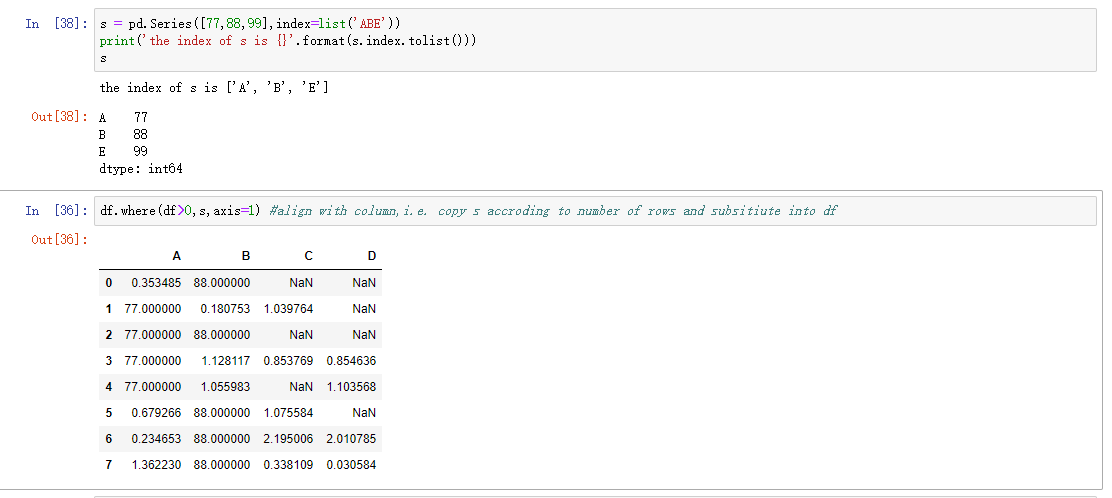Click cell value 0.853769 in row 3
This screenshot has height=498, width=1112.
click(x=288, y=360)
